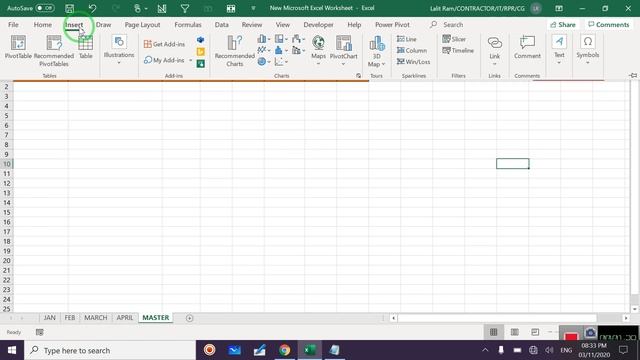640x360 pixels.
Task: Switch to the Formulas tab
Action: coord(188,24)
